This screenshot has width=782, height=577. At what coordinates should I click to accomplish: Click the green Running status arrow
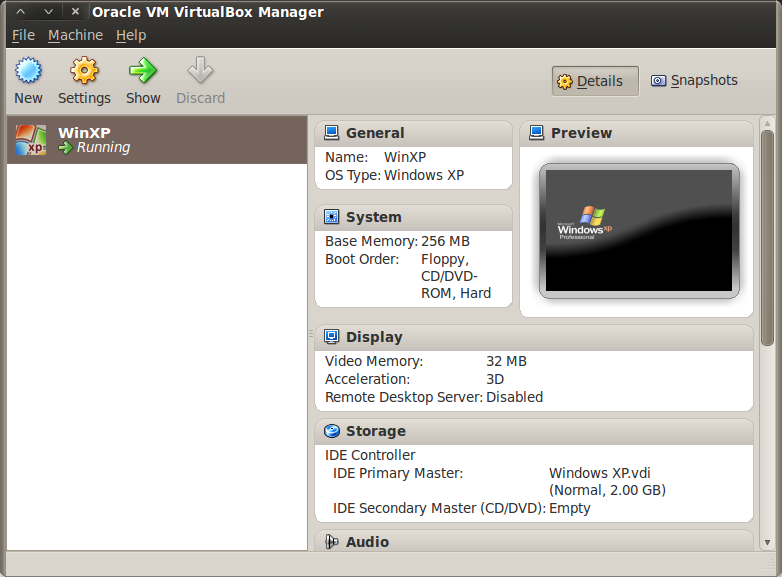65,148
